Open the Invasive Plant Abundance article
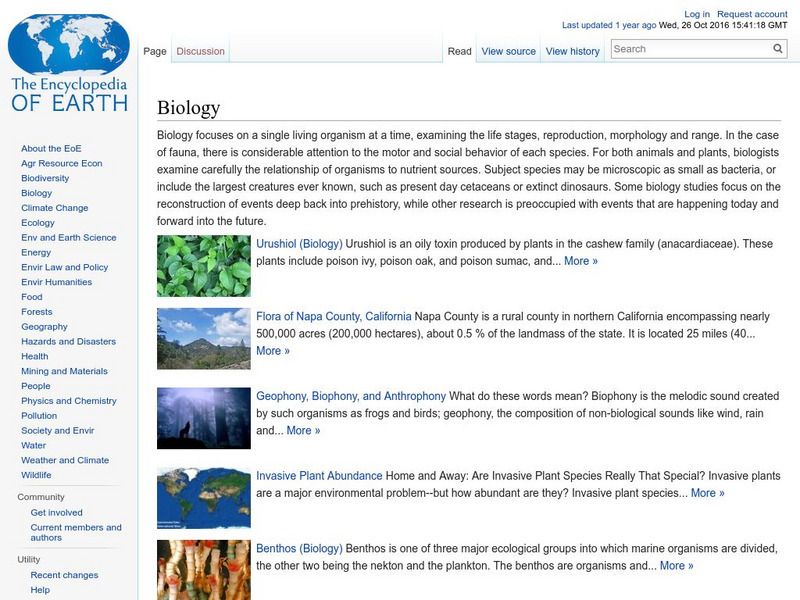Screen dimensions: 800x600 click(x=319, y=476)
